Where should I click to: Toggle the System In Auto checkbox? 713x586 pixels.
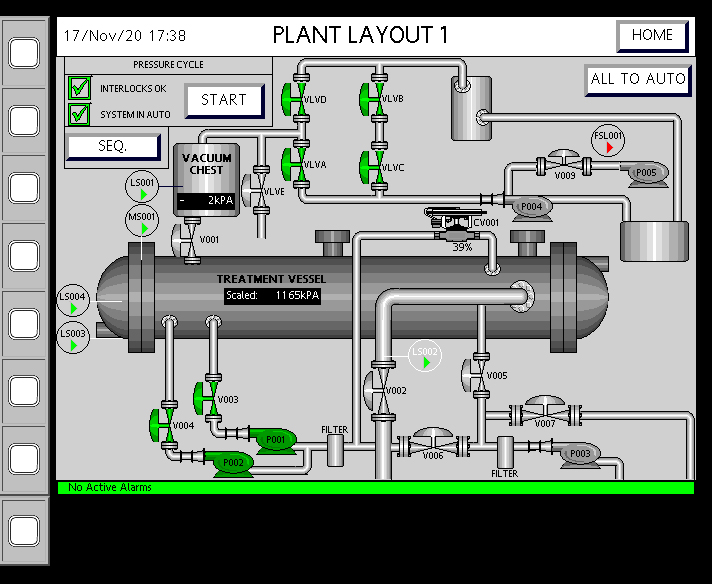coord(80,114)
